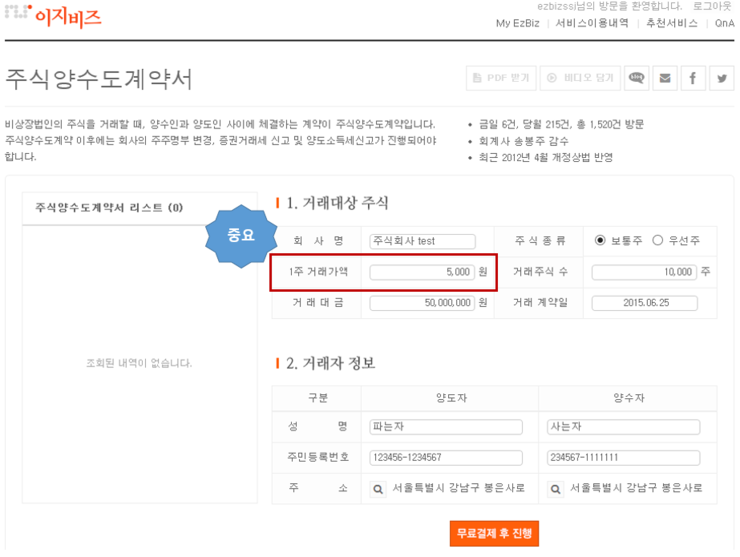Click the 비디오 담기 button
740x557 pixels.
click(580, 78)
